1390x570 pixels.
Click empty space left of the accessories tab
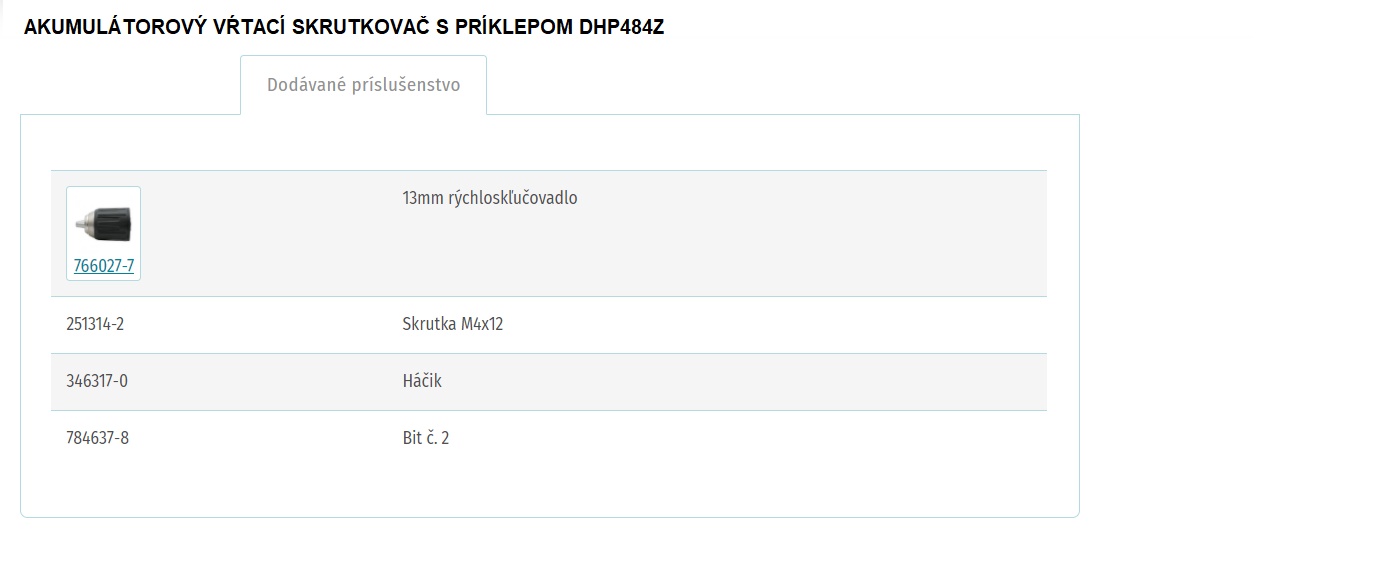130,85
